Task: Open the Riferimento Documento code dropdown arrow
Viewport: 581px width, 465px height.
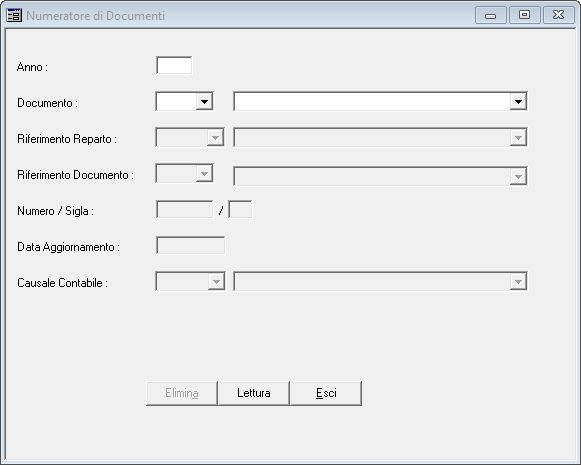Action: [204, 173]
